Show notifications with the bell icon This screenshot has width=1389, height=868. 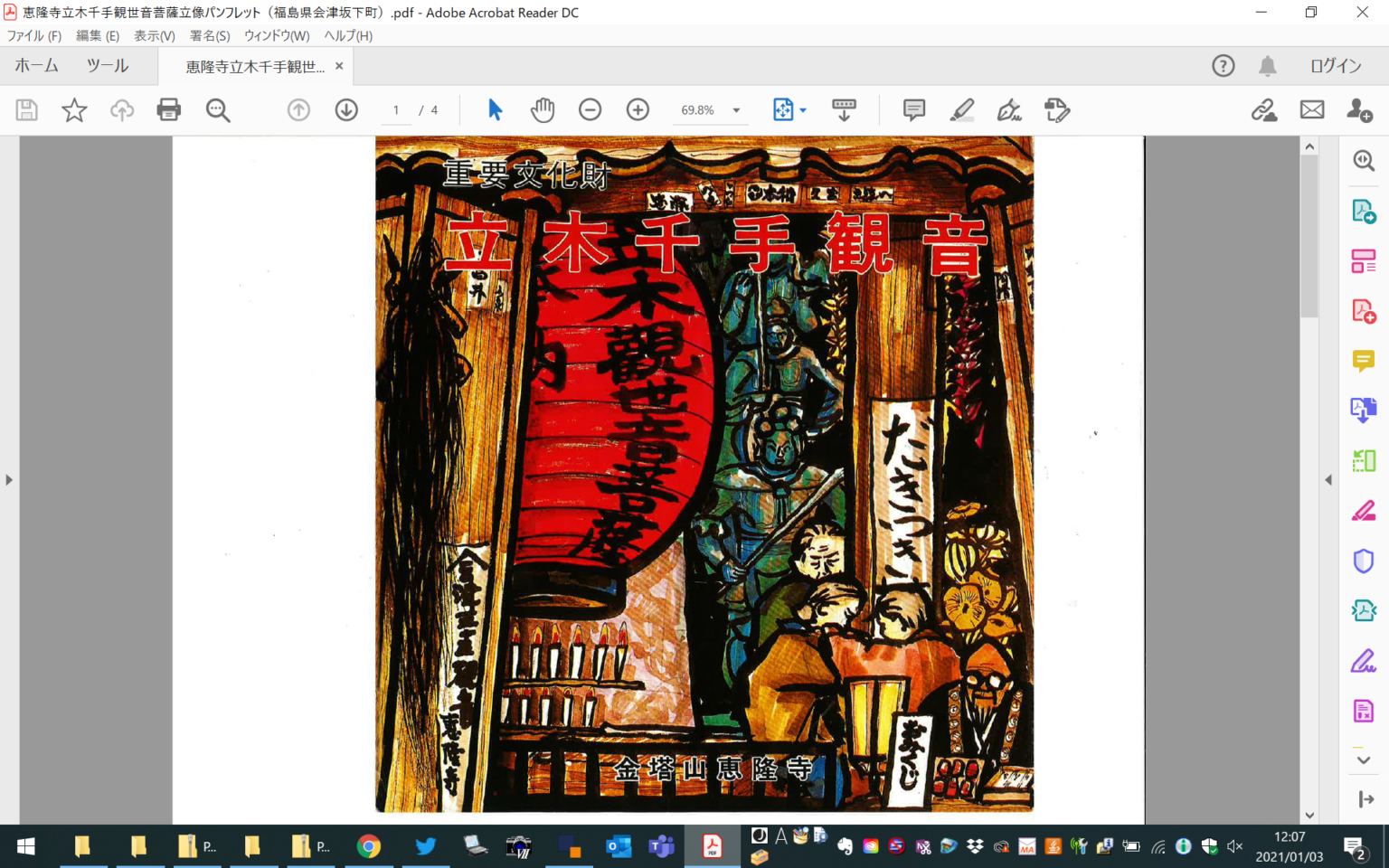pyautogui.click(x=1268, y=66)
